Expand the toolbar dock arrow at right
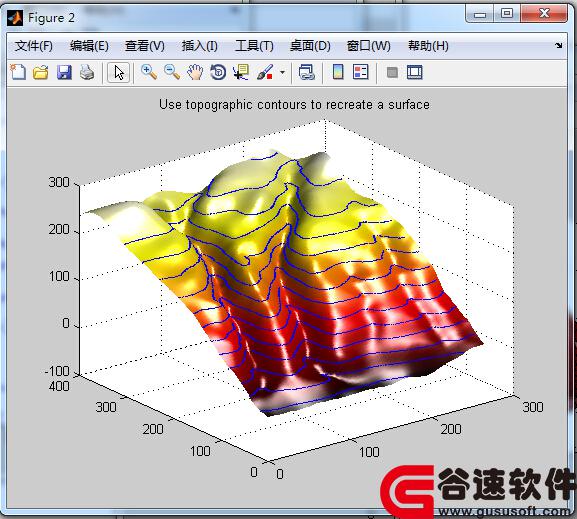 559,46
